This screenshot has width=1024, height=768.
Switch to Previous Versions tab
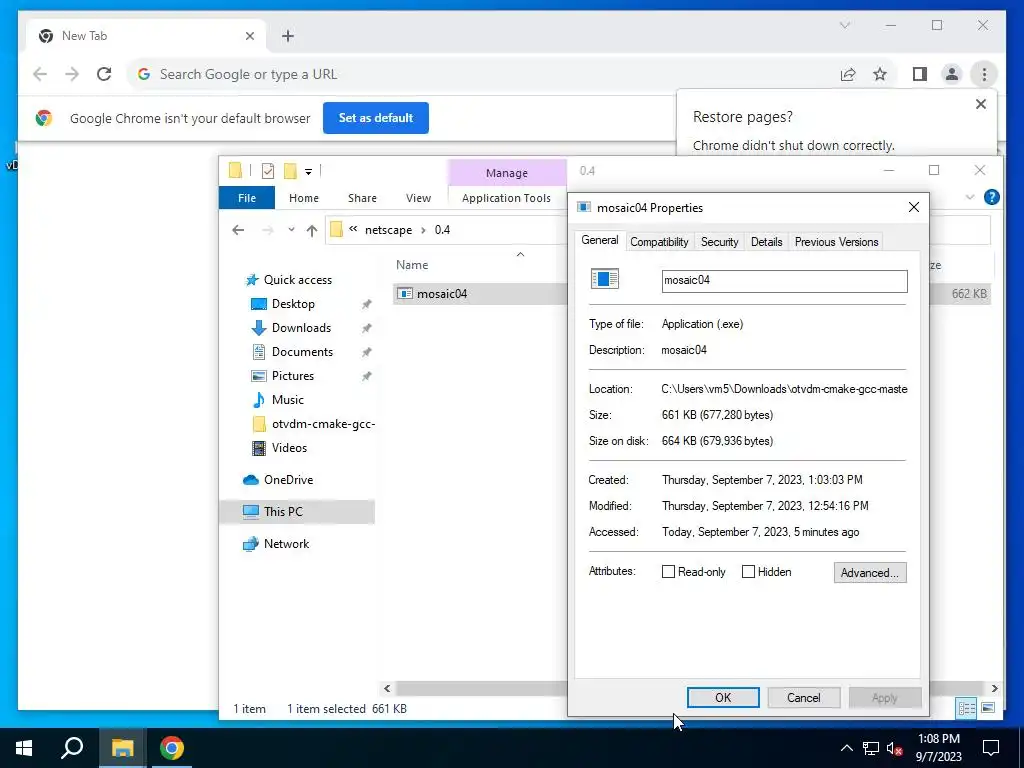(836, 242)
